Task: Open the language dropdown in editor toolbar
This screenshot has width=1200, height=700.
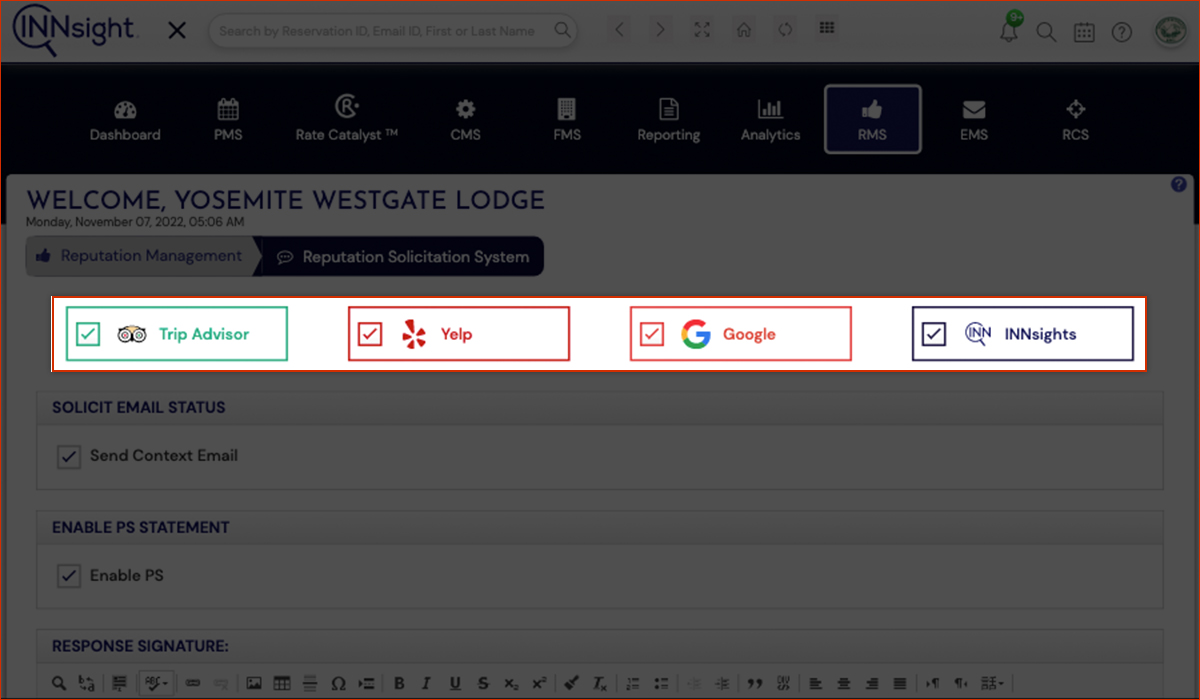Action: 993,684
